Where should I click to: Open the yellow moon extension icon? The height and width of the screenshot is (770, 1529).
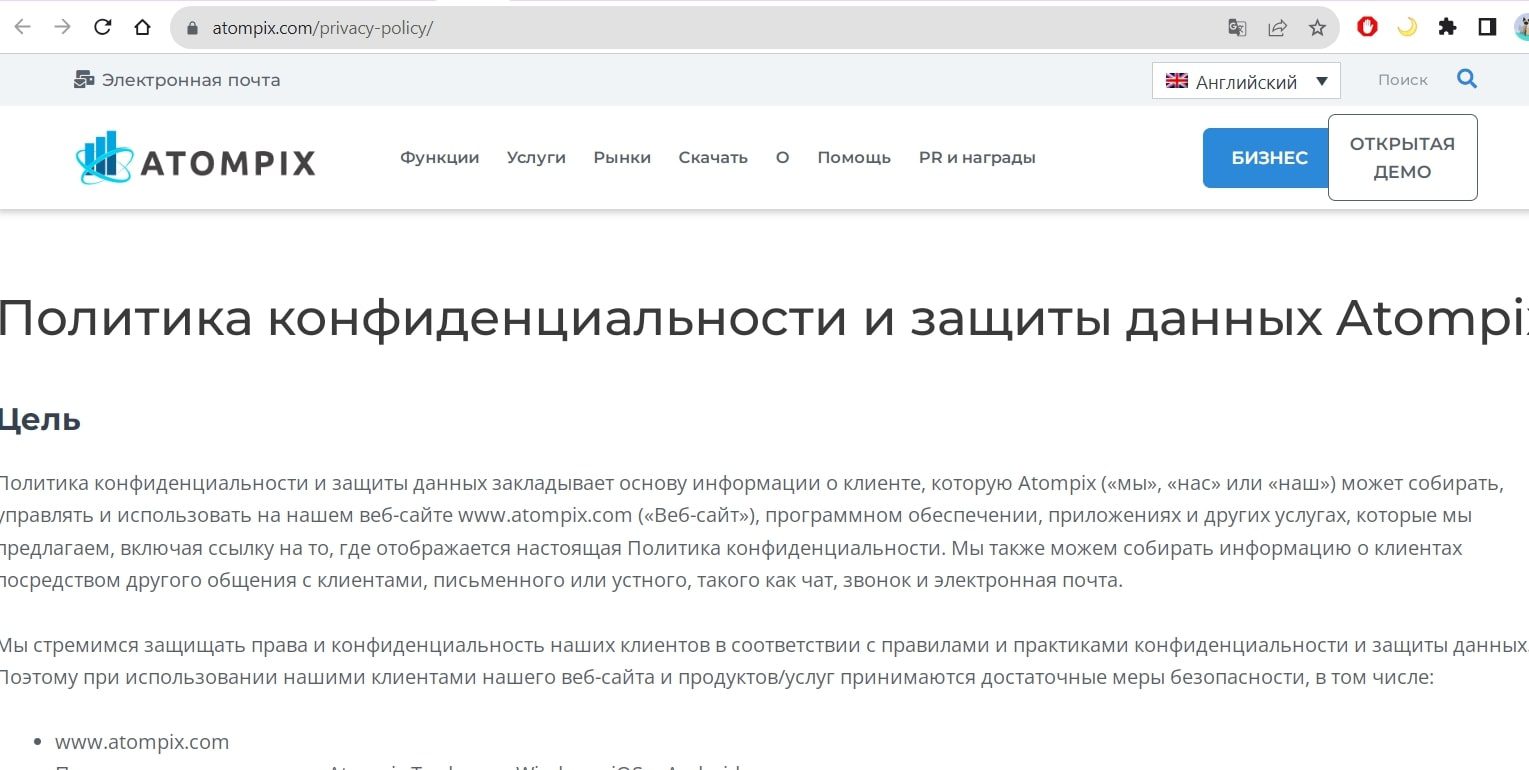pyautogui.click(x=1407, y=27)
